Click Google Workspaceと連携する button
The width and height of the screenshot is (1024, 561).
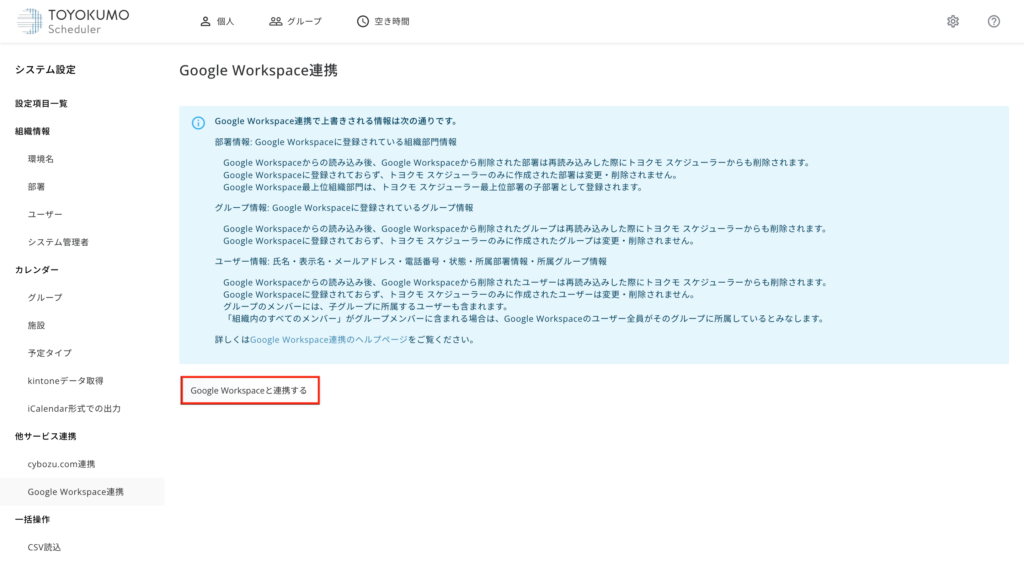click(249, 391)
